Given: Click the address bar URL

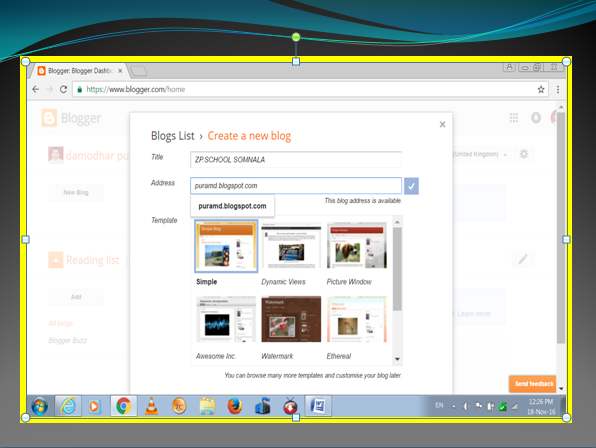Looking at the screenshot, I should (x=136, y=90).
